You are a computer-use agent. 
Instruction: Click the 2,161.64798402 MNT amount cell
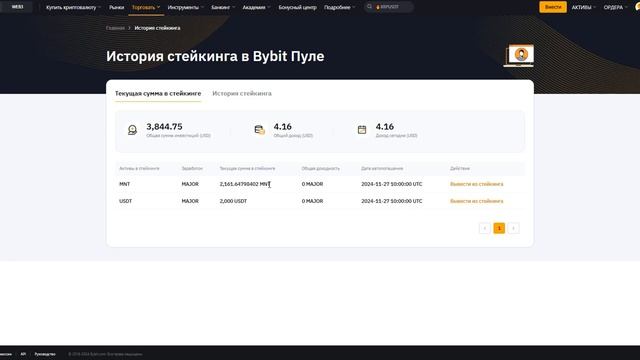pos(244,184)
